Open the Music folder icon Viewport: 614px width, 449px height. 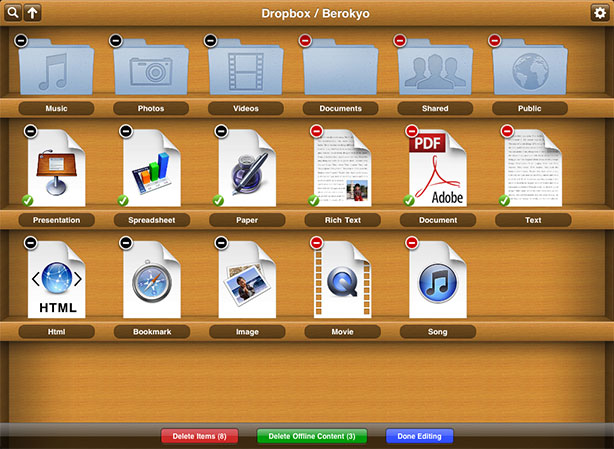point(56,67)
